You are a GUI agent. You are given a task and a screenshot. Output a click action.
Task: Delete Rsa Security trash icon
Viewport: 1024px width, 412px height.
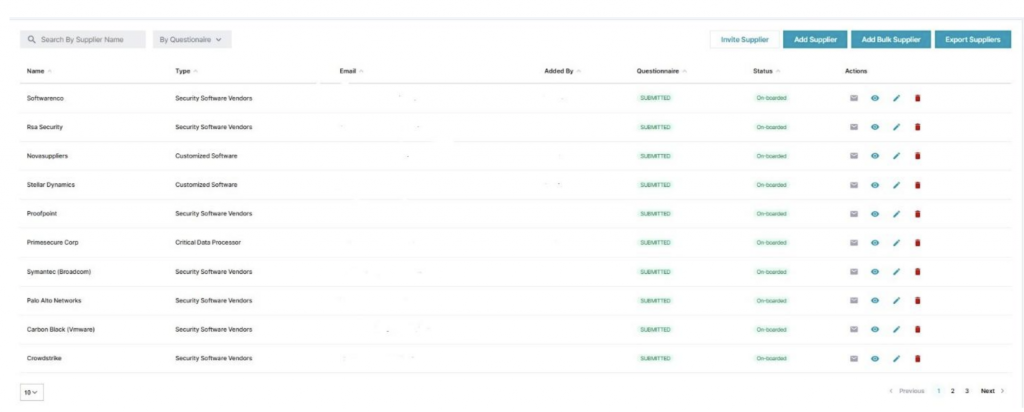(x=918, y=127)
